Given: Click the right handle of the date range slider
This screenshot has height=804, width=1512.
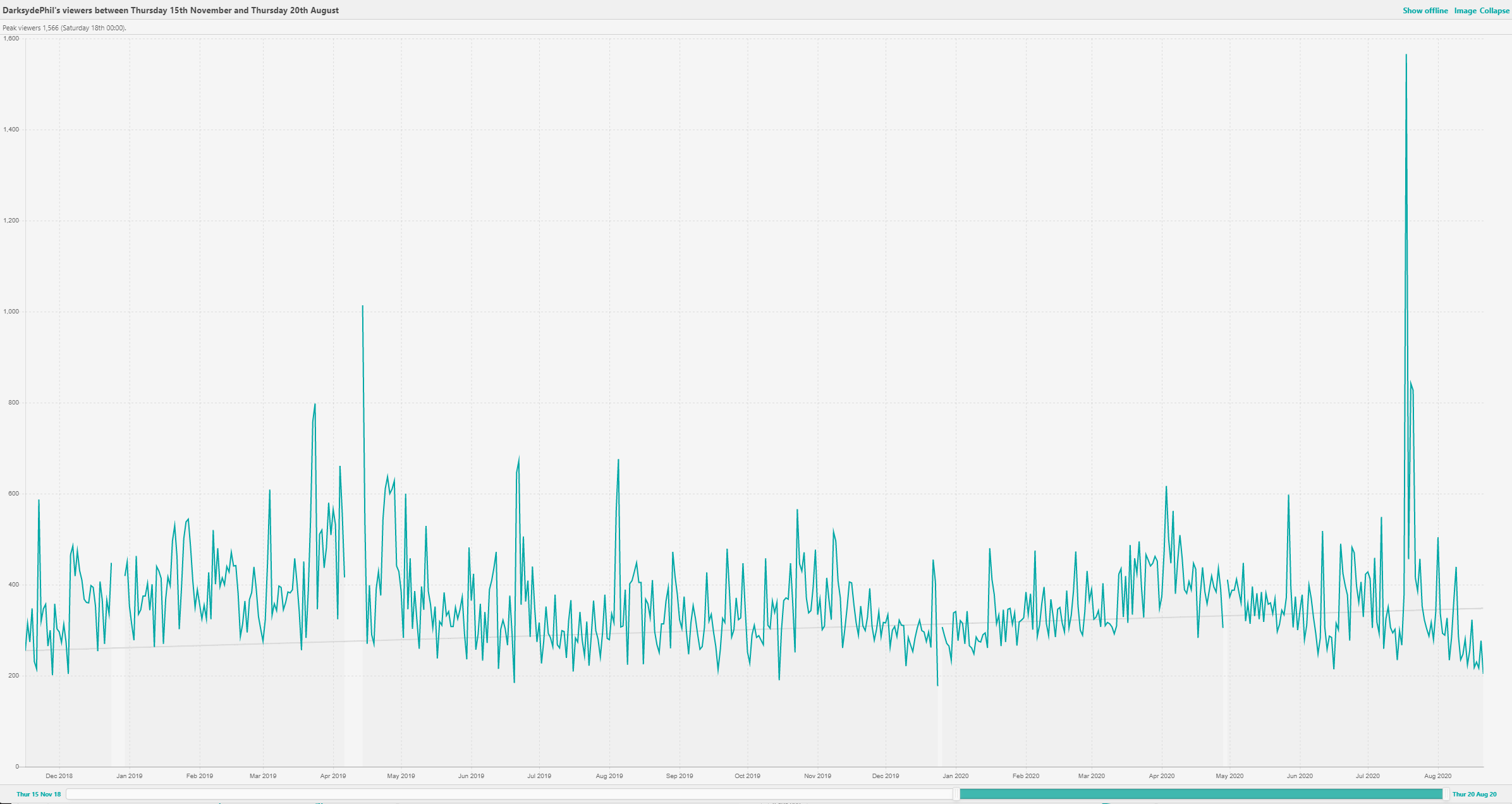Looking at the screenshot, I should click(x=1446, y=794).
